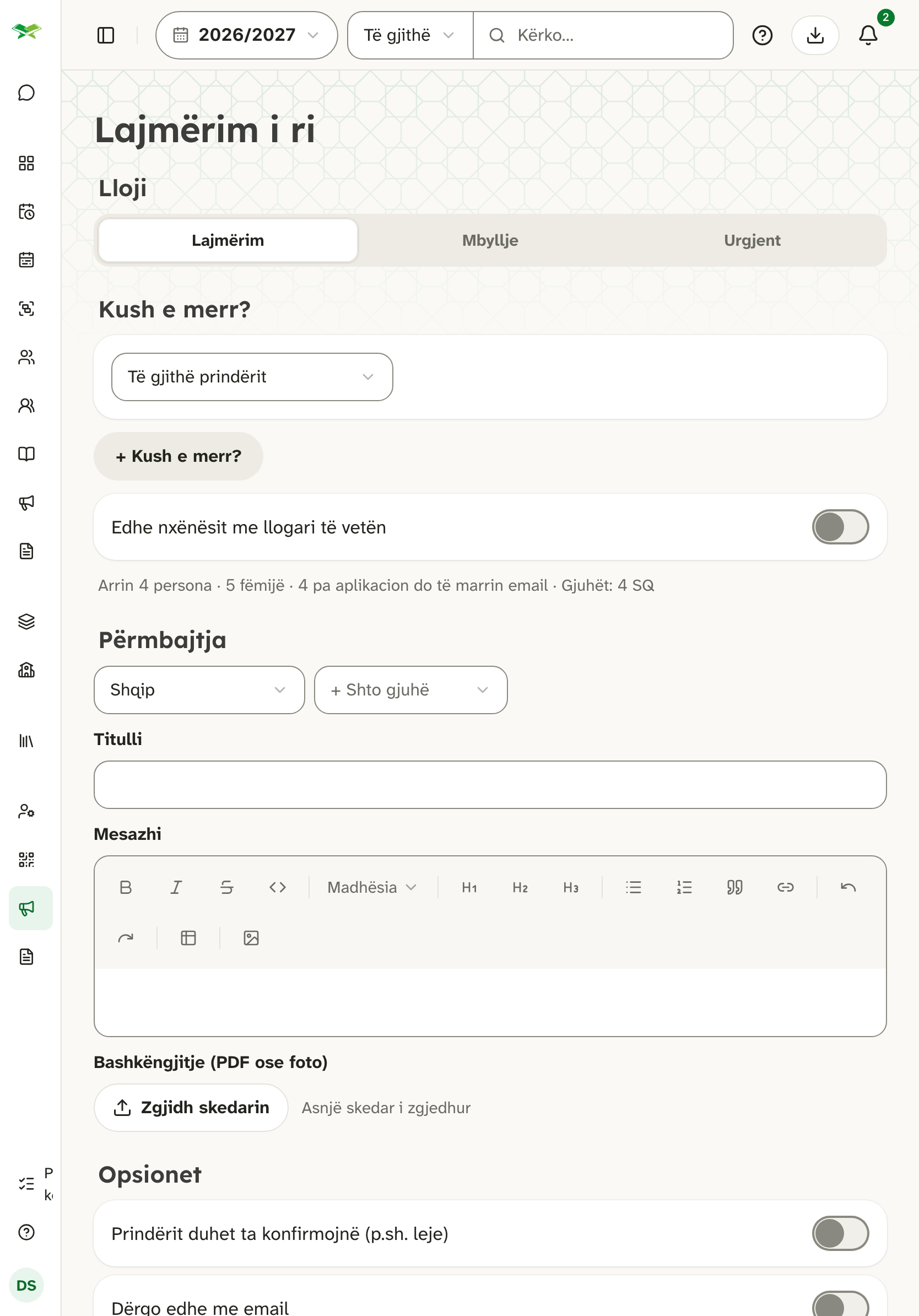Open notifications bell with badge

coord(868,35)
